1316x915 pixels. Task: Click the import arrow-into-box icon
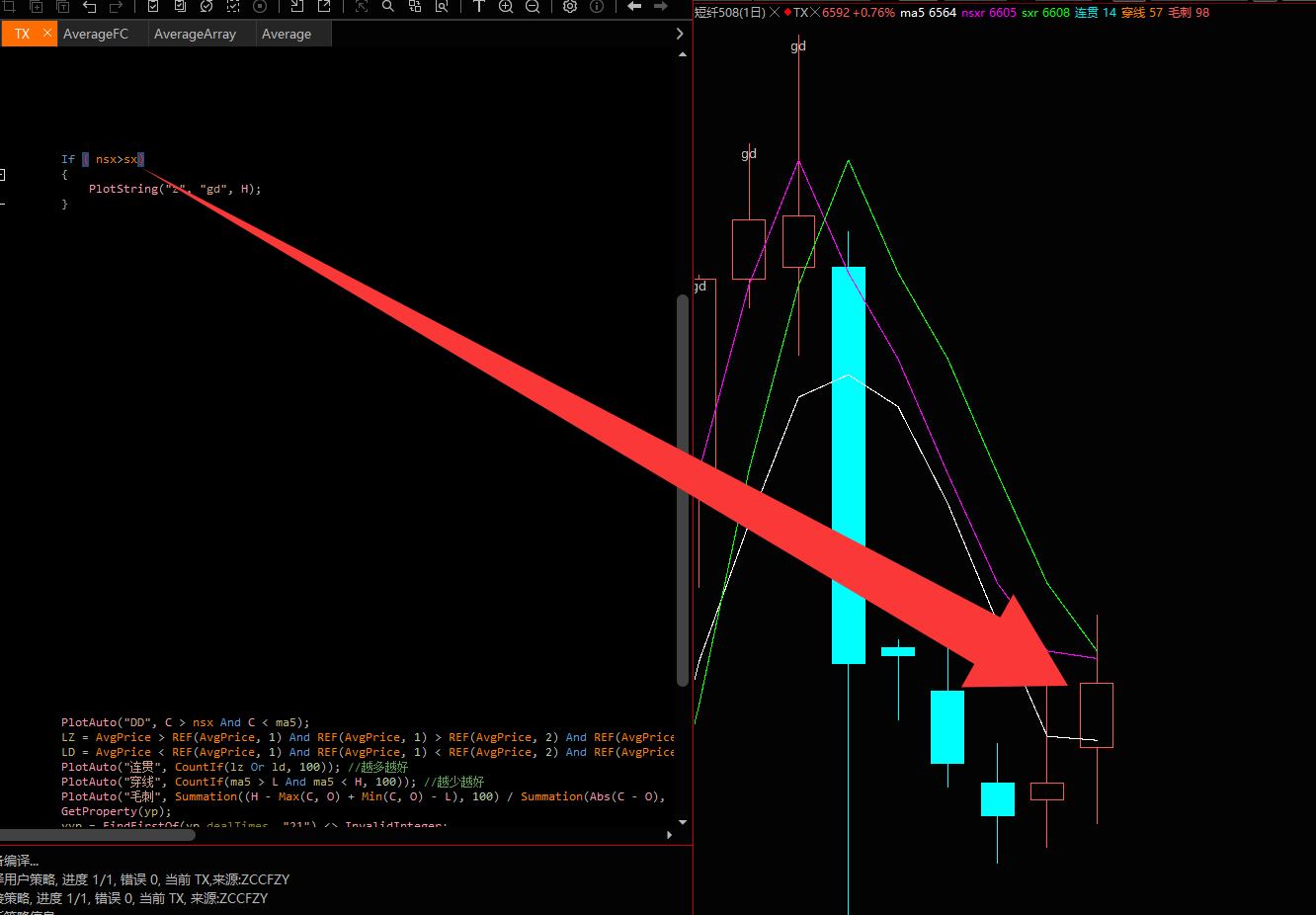[296, 6]
